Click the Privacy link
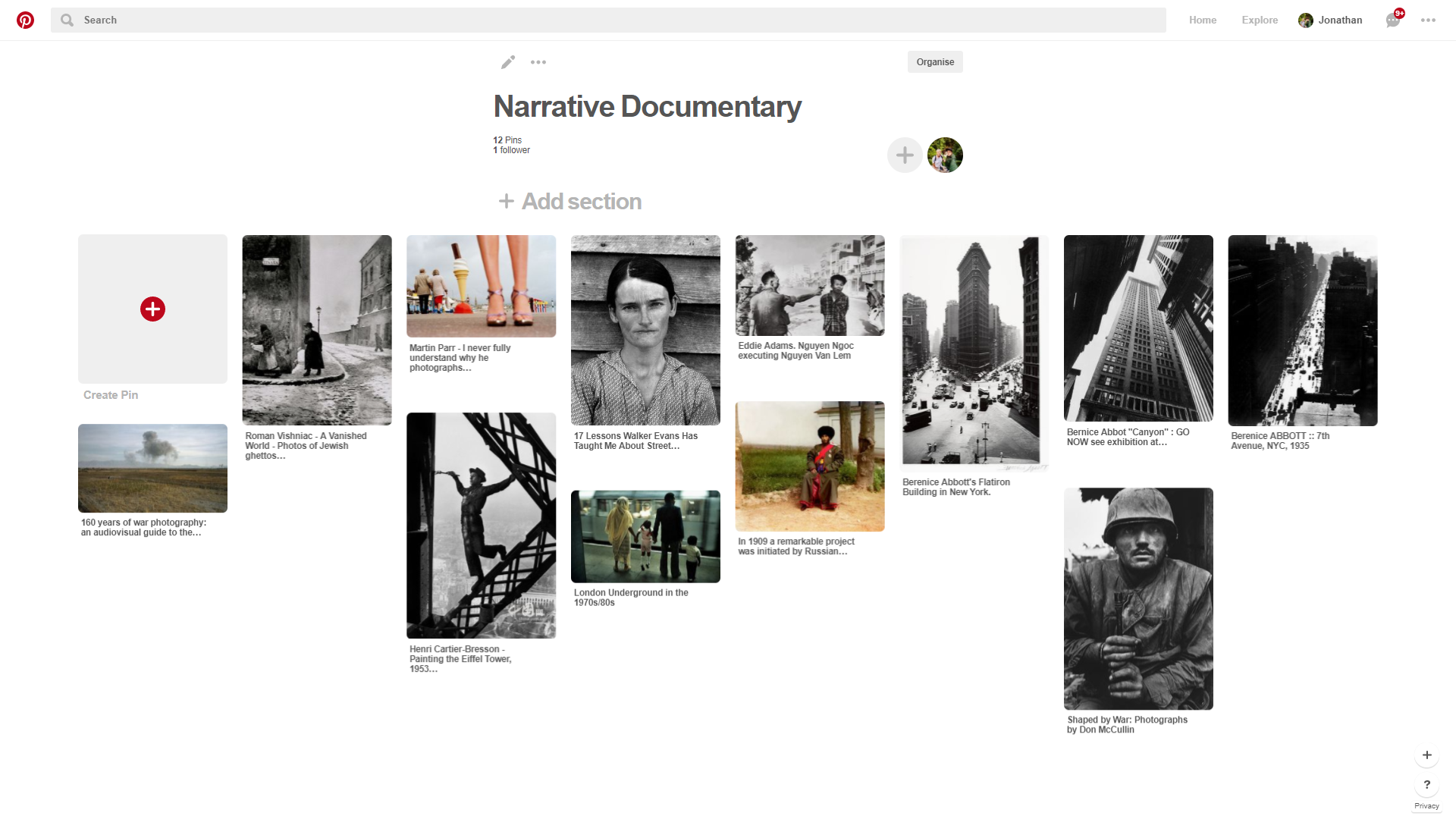1456x819 pixels. click(x=1426, y=806)
